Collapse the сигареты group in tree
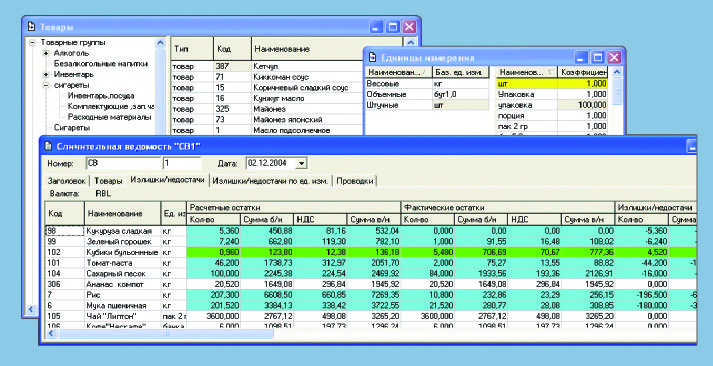 pyautogui.click(x=45, y=85)
